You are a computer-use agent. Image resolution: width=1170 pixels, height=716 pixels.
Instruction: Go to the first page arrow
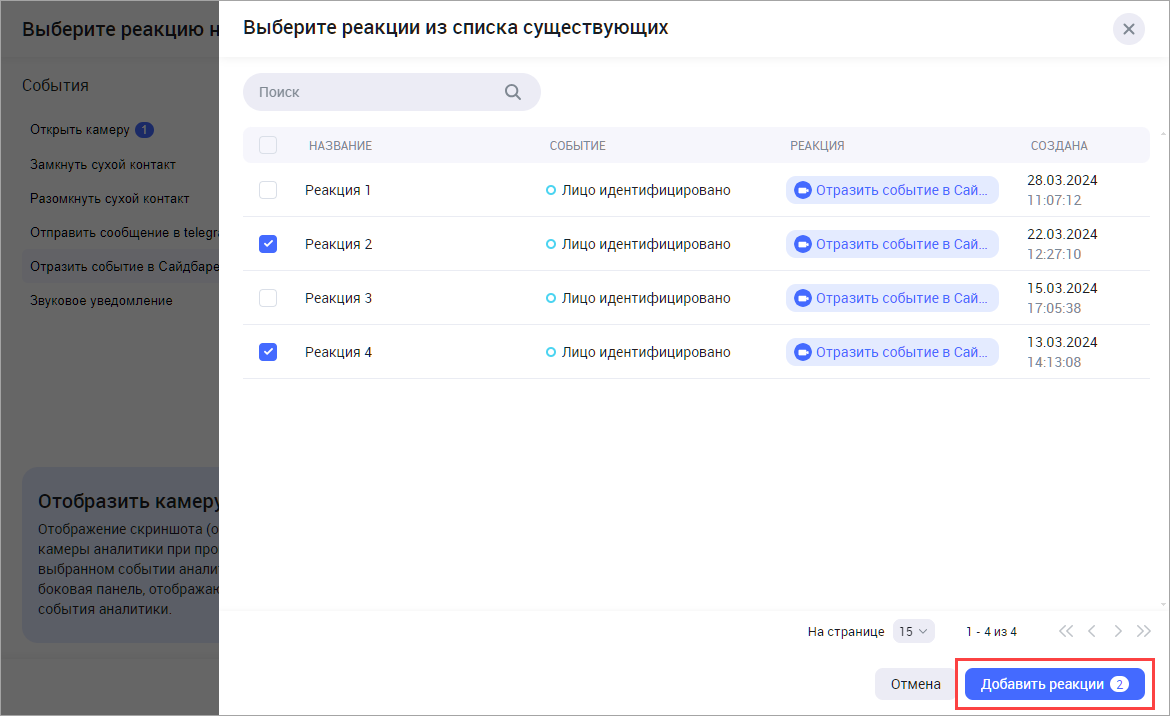coord(1066,631)
